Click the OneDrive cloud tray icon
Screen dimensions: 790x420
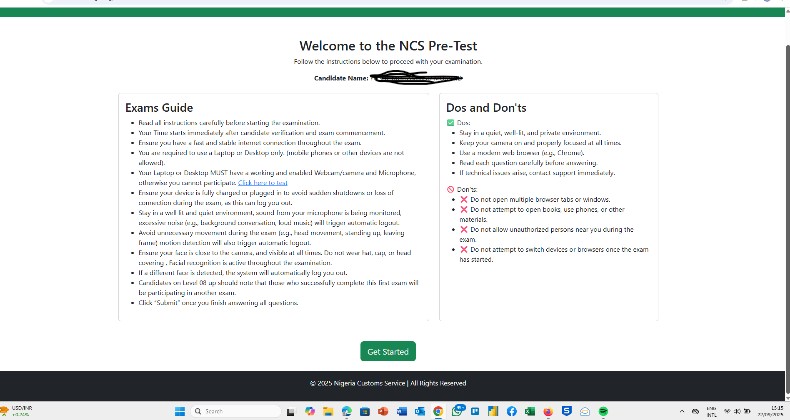[695, 411]
